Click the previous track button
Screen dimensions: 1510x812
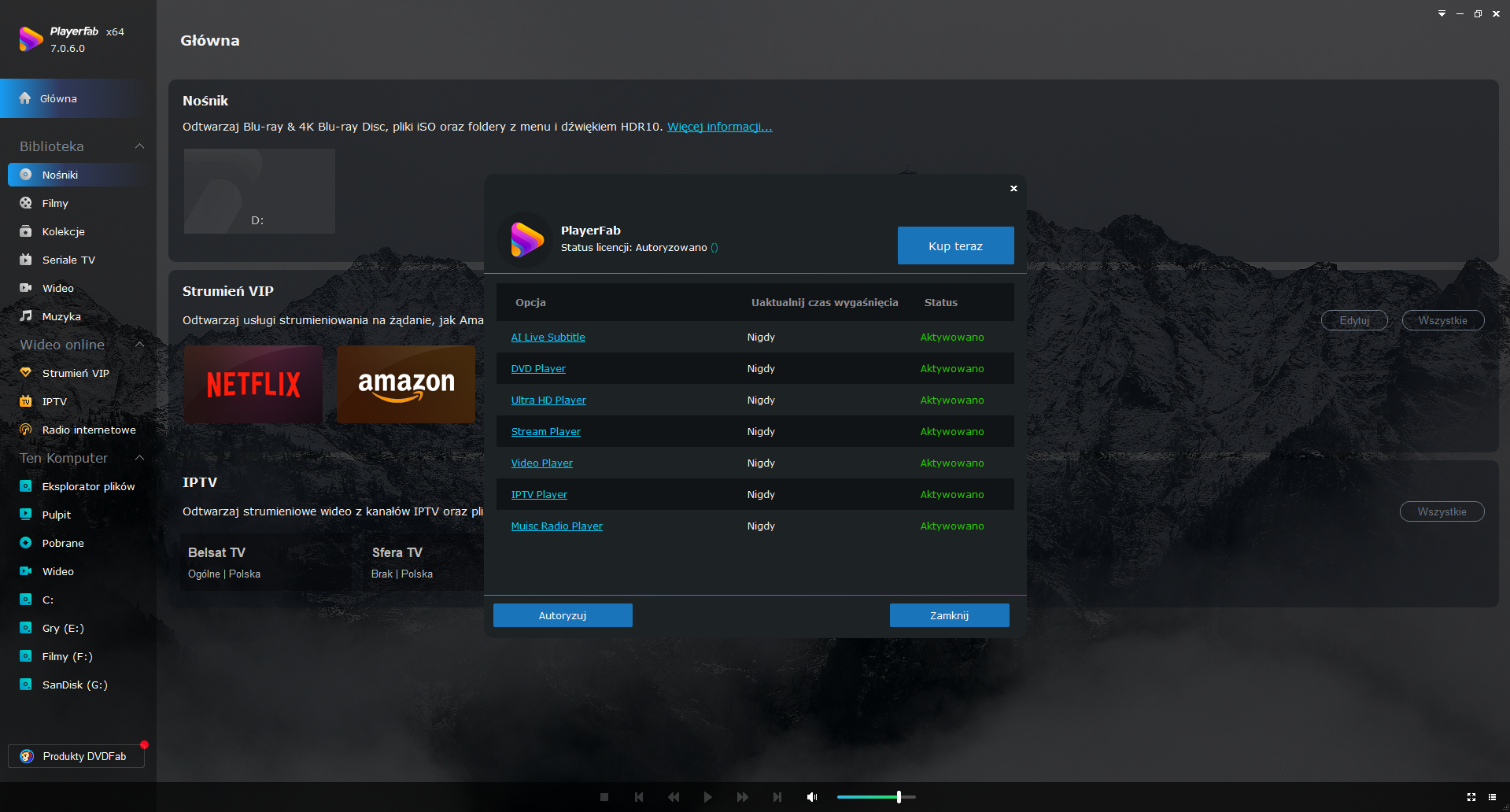[639, 797]
